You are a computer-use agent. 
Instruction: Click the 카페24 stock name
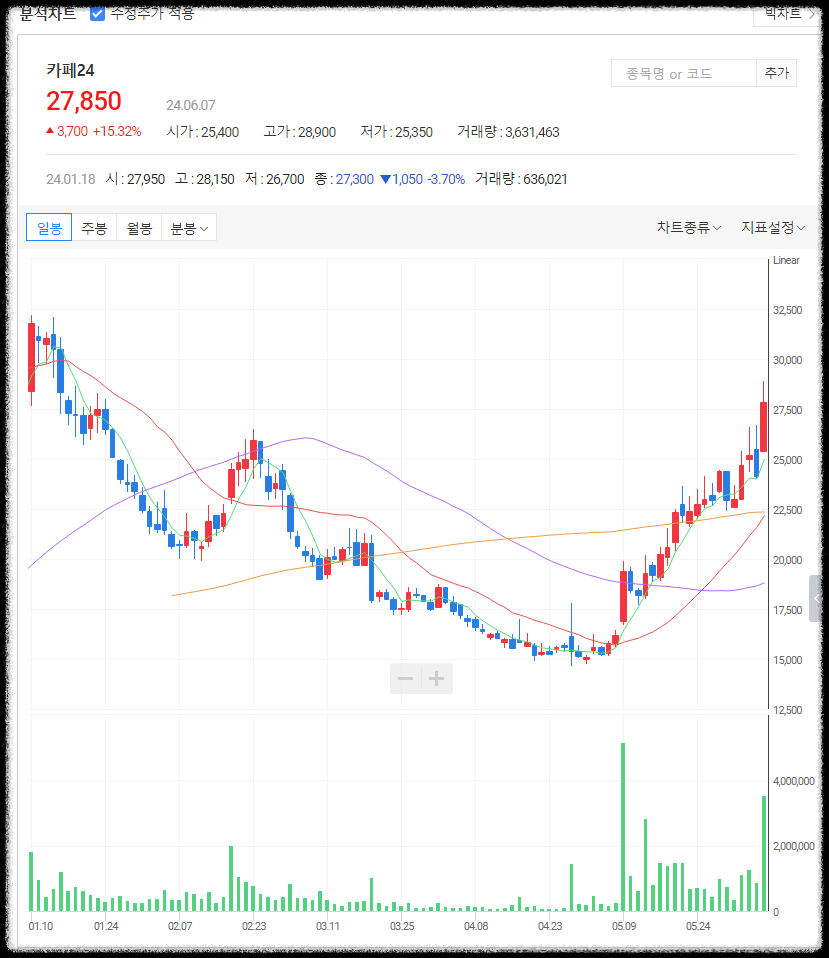point(70,70)
